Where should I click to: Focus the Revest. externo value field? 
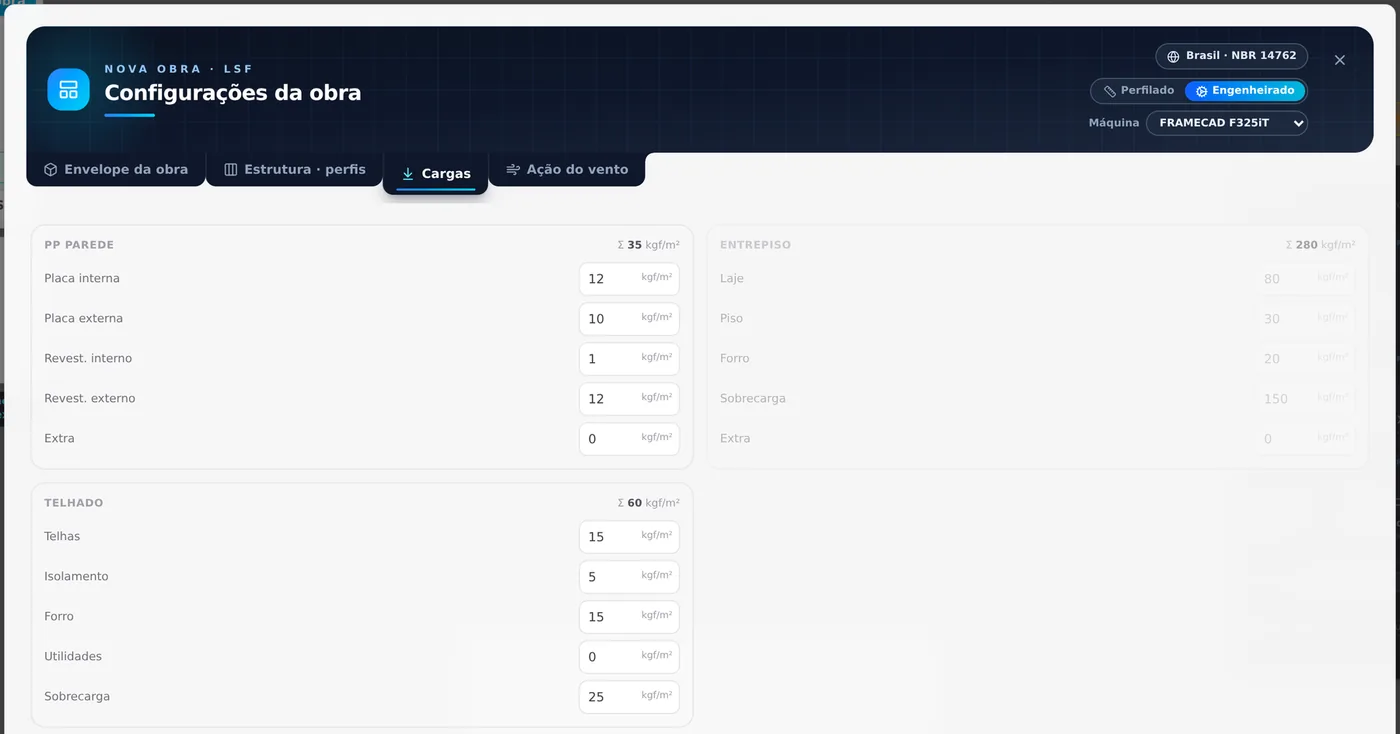point(629,399)
